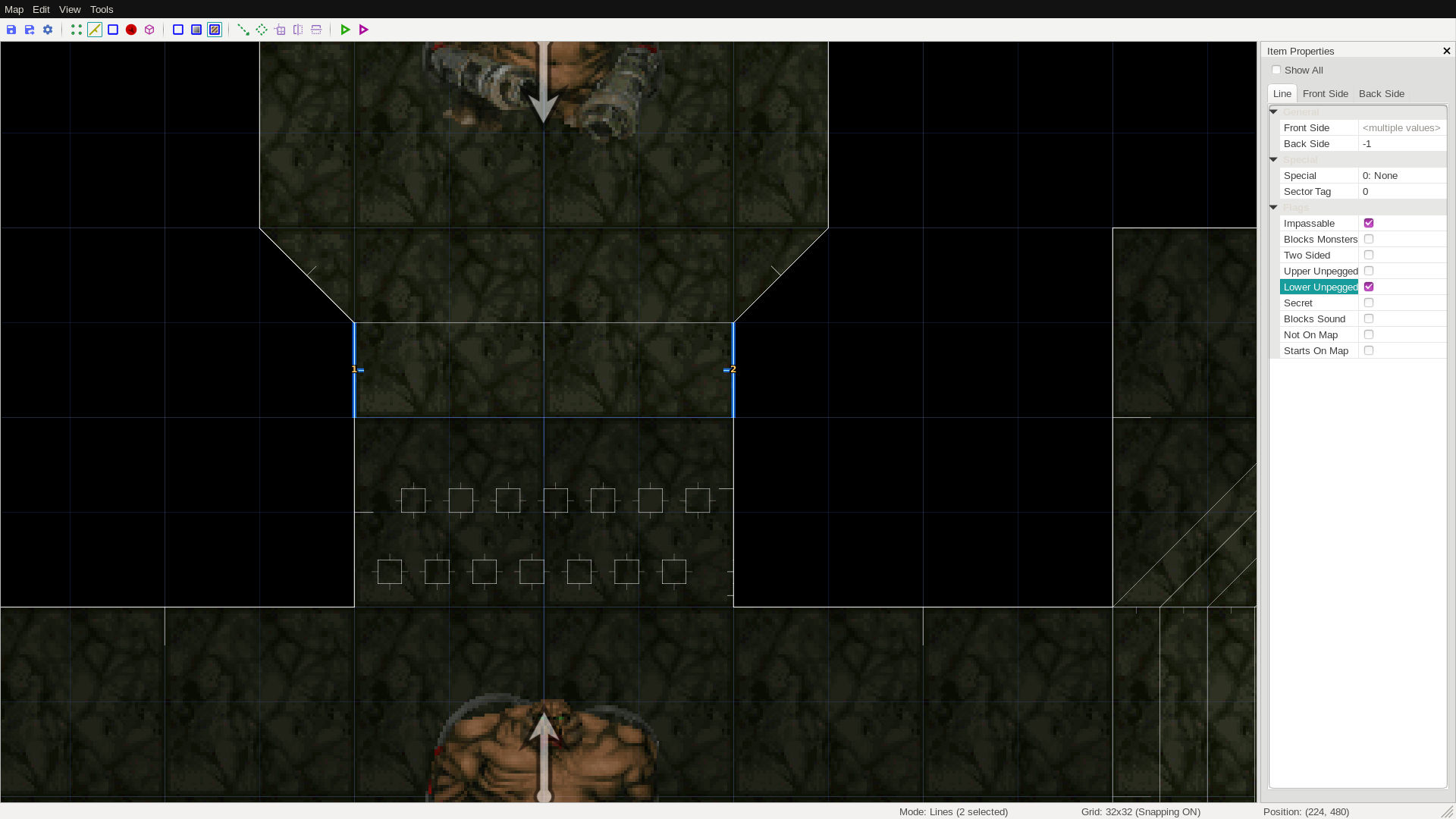Click the purple quick run icon
Image resolution: width=1456 pixels, height=819 pixels.
point(363,30)
